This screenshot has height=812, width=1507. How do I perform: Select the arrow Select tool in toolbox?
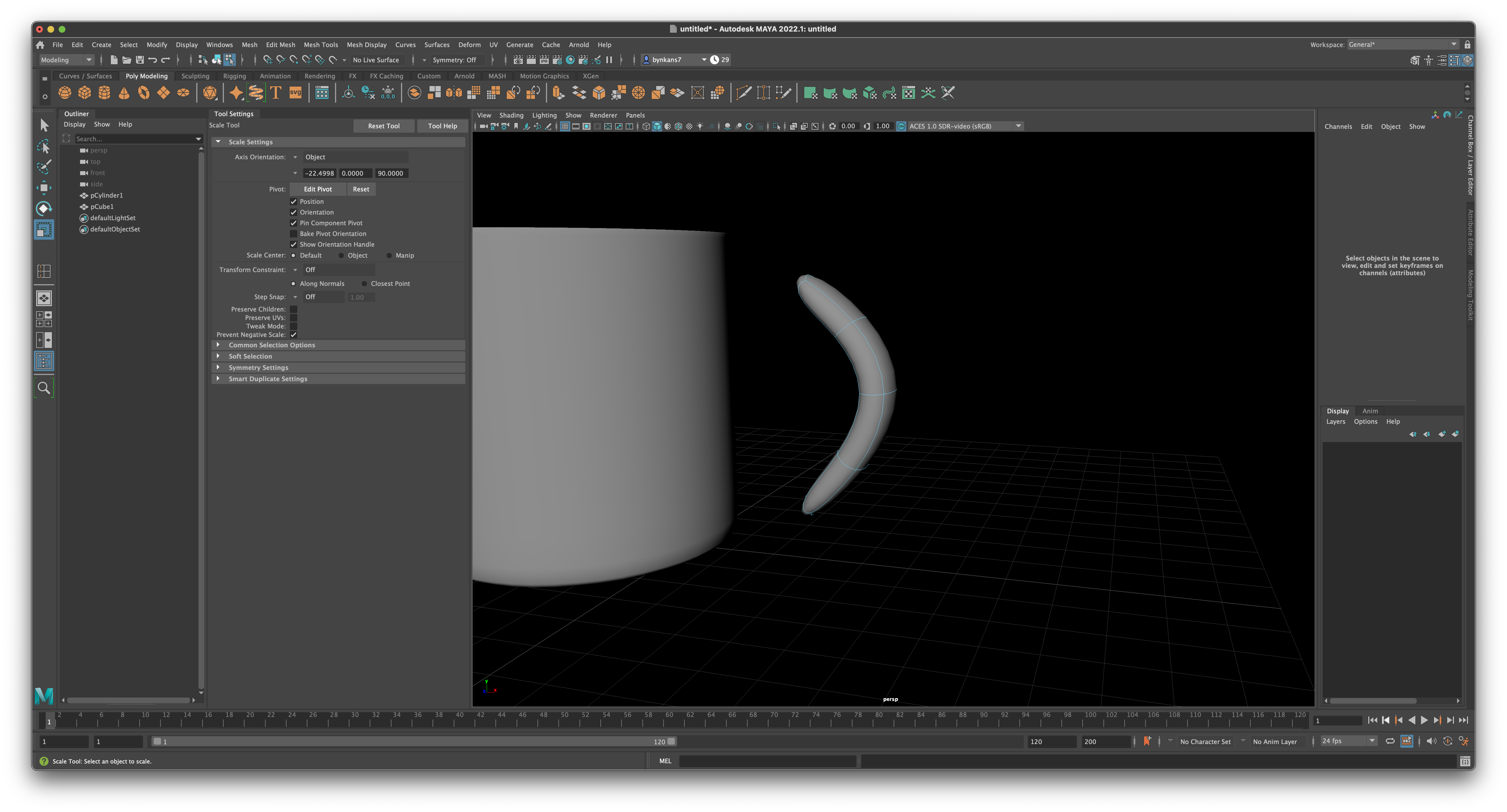[x=44, y=125]
